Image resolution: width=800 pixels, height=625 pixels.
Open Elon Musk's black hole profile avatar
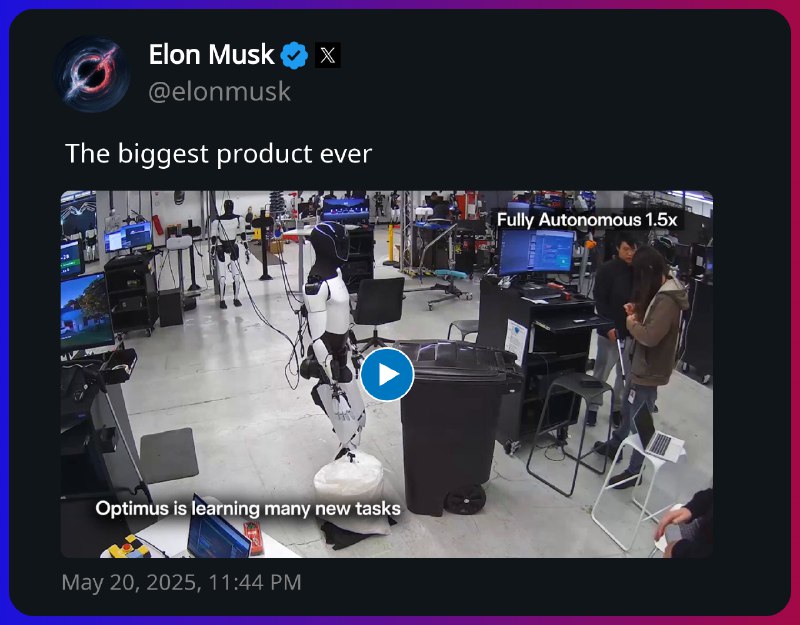click(92, 74)
